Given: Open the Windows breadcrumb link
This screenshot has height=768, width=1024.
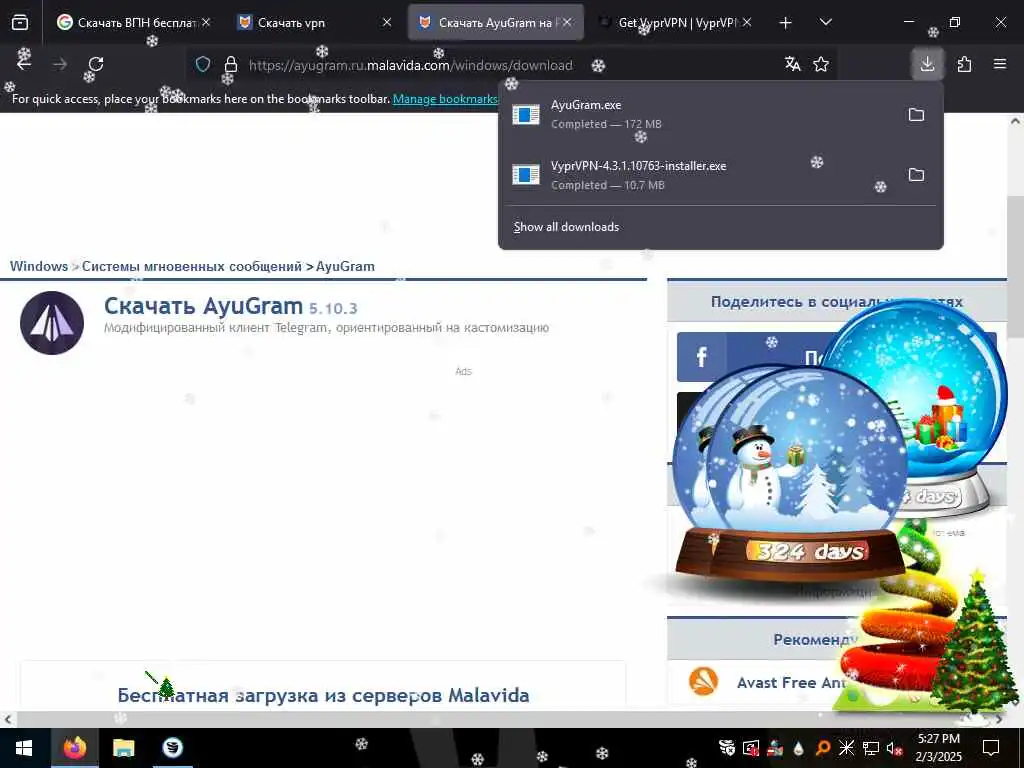Looking at the screenshot, I should click(39, 266).
